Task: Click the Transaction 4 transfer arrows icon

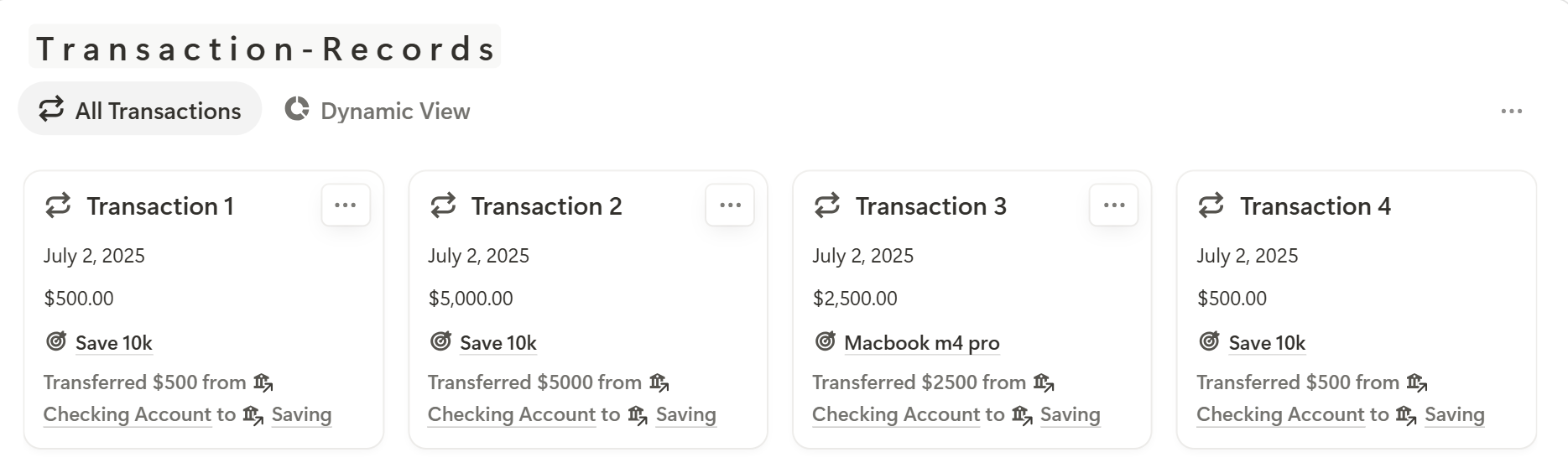Action: tap(1211, 205)
